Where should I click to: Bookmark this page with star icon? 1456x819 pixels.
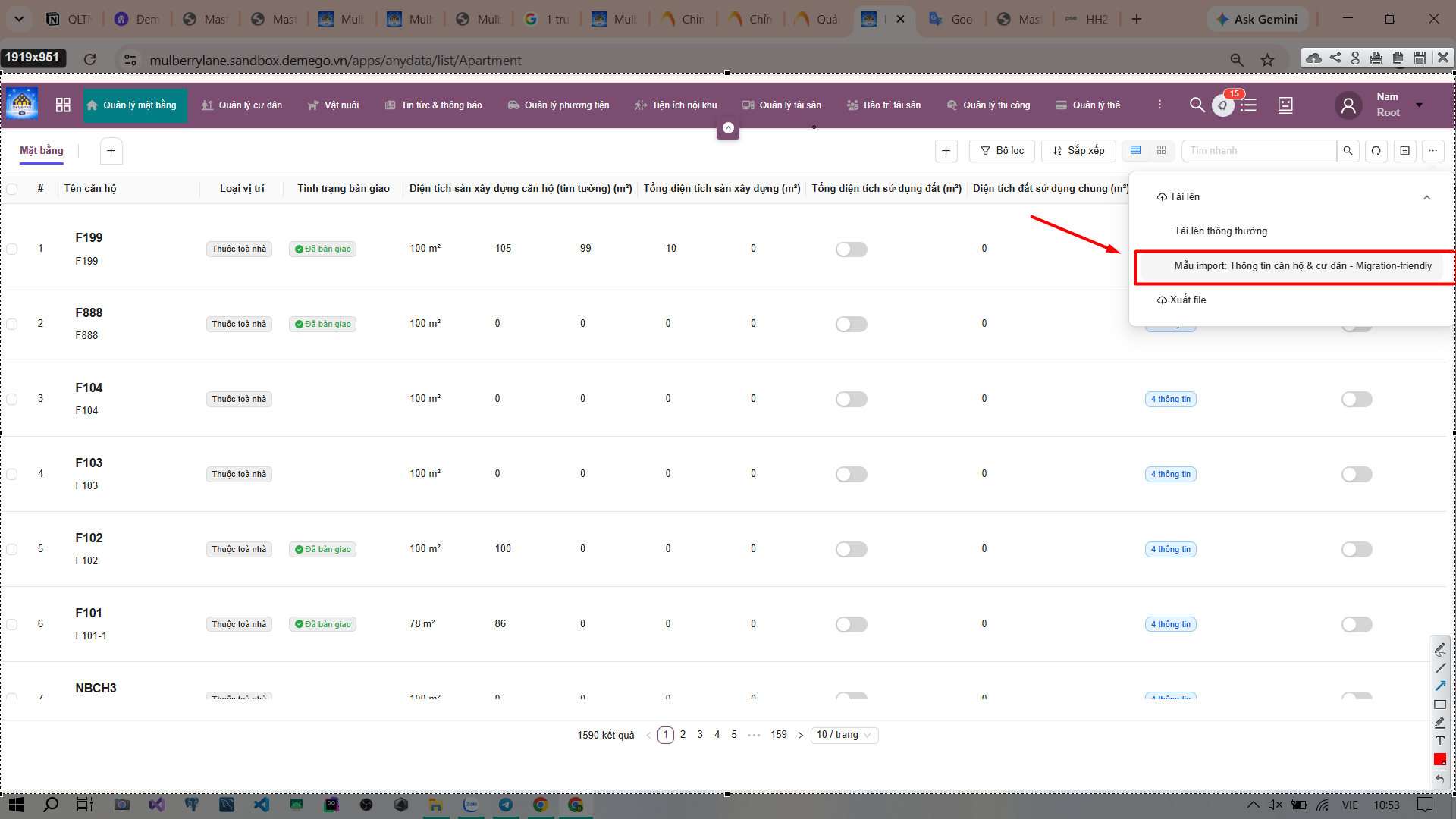point(1267,60)
